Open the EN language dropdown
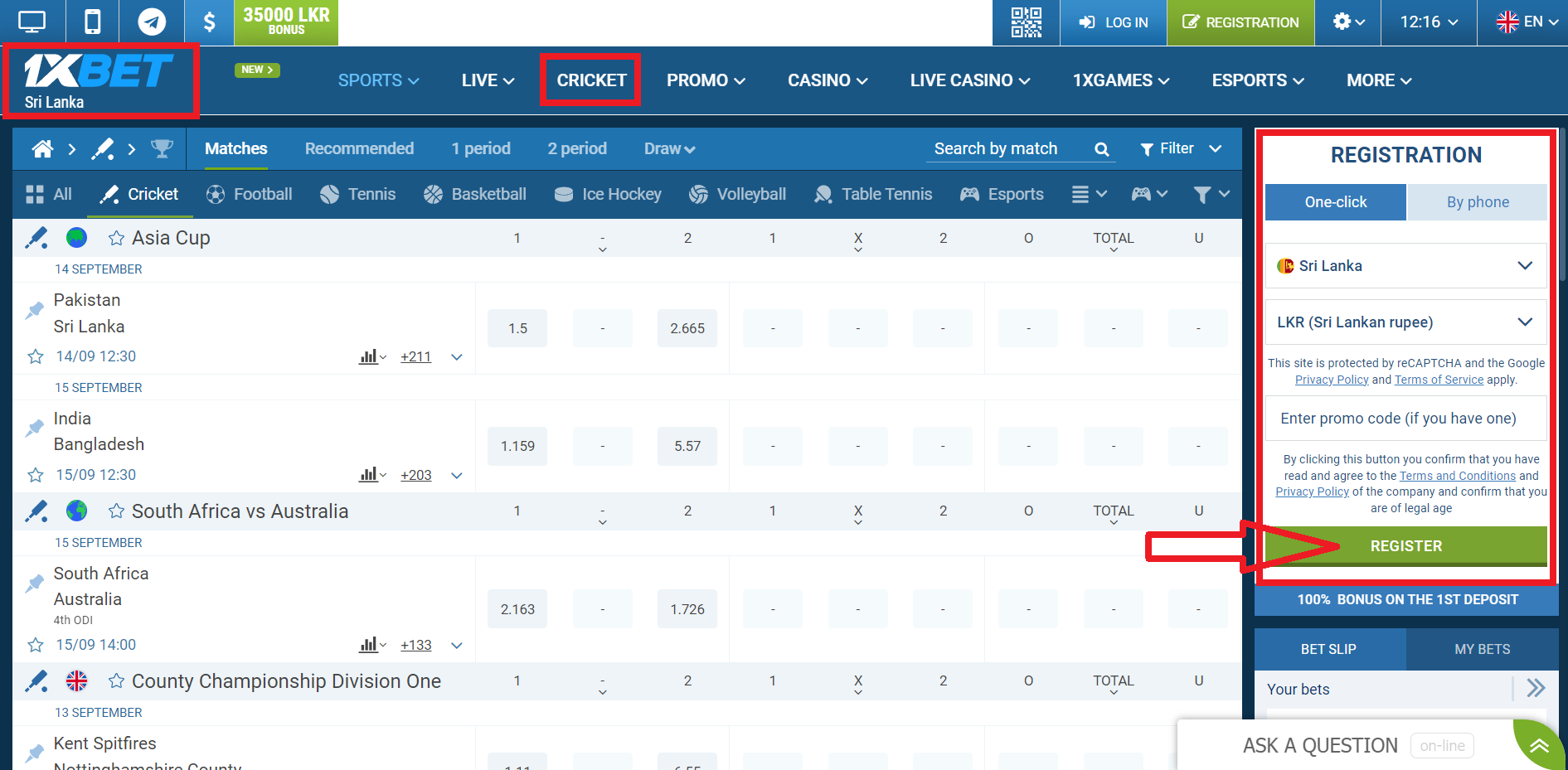This screenshot has width=1568, height=770. [x=1527, y=22]
